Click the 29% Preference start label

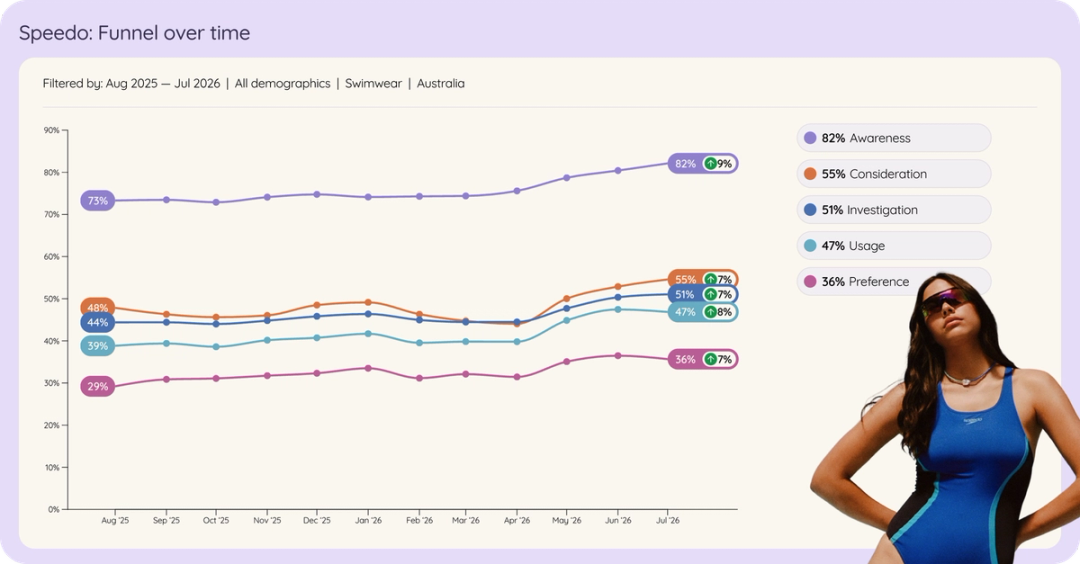pyautogui.click(x=98, y=386)
